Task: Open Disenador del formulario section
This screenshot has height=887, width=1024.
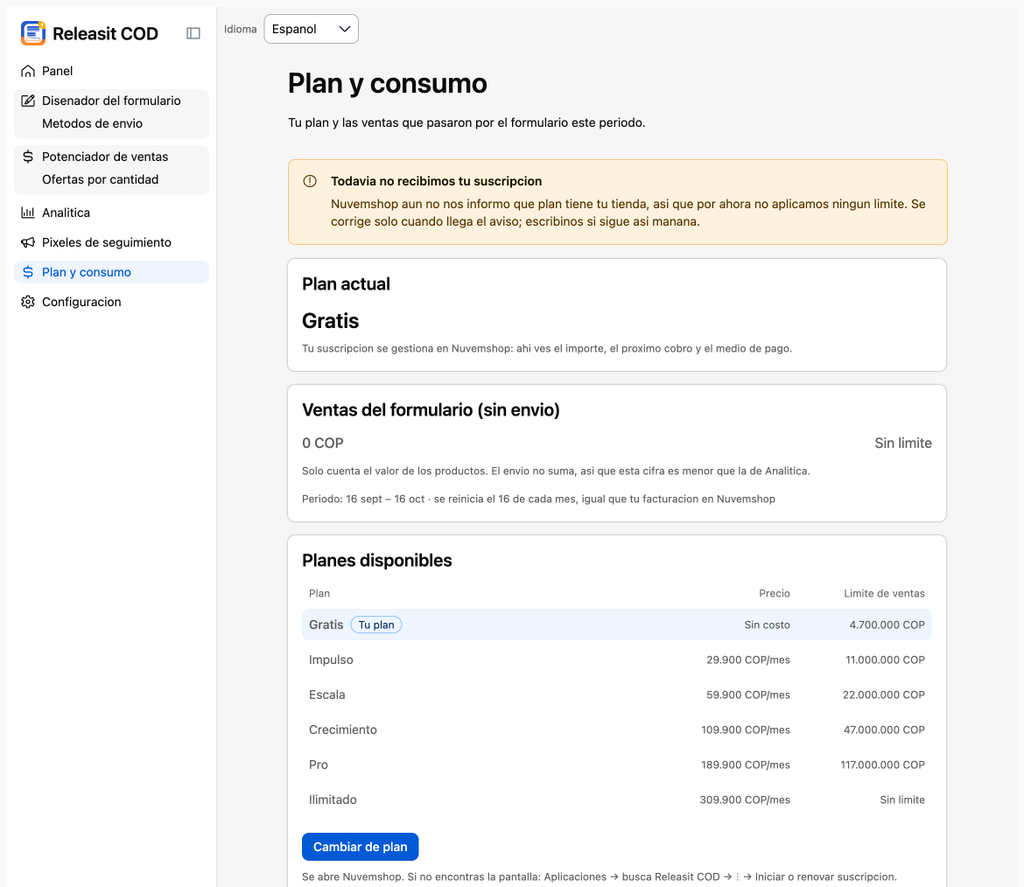Action: pyautogui.click(x=112, y=101)
